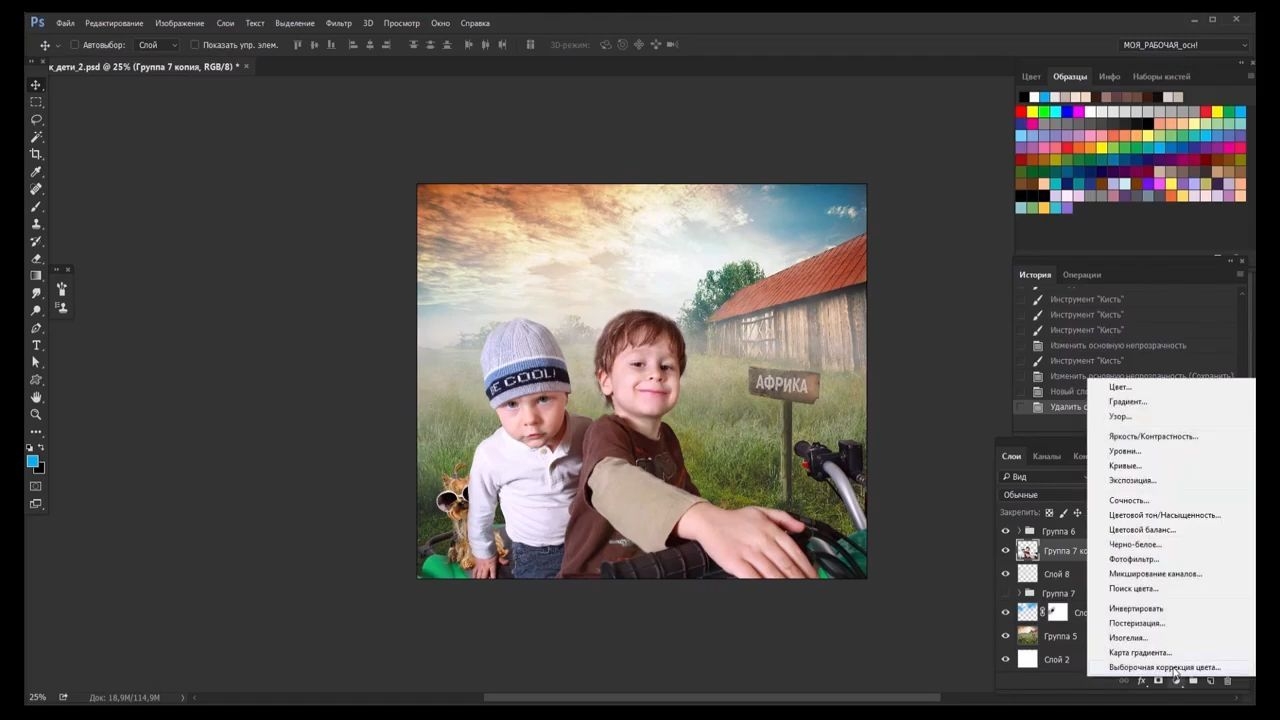Choose Выборочная коррекция цвета... adjustment
This screenshot has height=720, width=1280.
coord(1165,667)
